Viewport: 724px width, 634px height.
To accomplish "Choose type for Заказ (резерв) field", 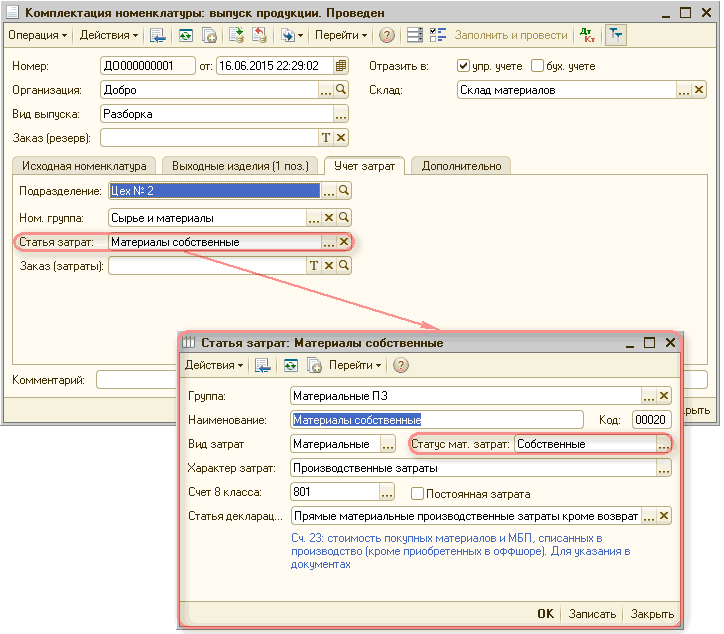I will 326,138.
